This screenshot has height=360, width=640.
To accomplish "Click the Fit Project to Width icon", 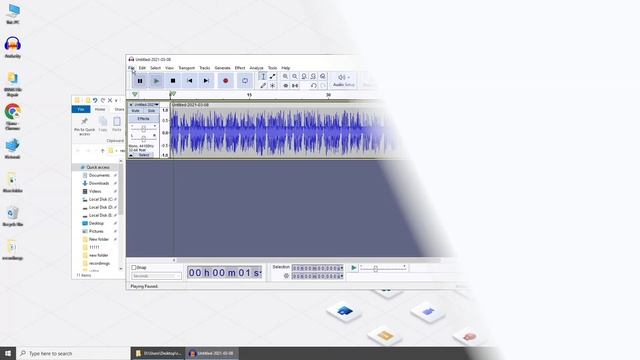I will tap(313, 76).
